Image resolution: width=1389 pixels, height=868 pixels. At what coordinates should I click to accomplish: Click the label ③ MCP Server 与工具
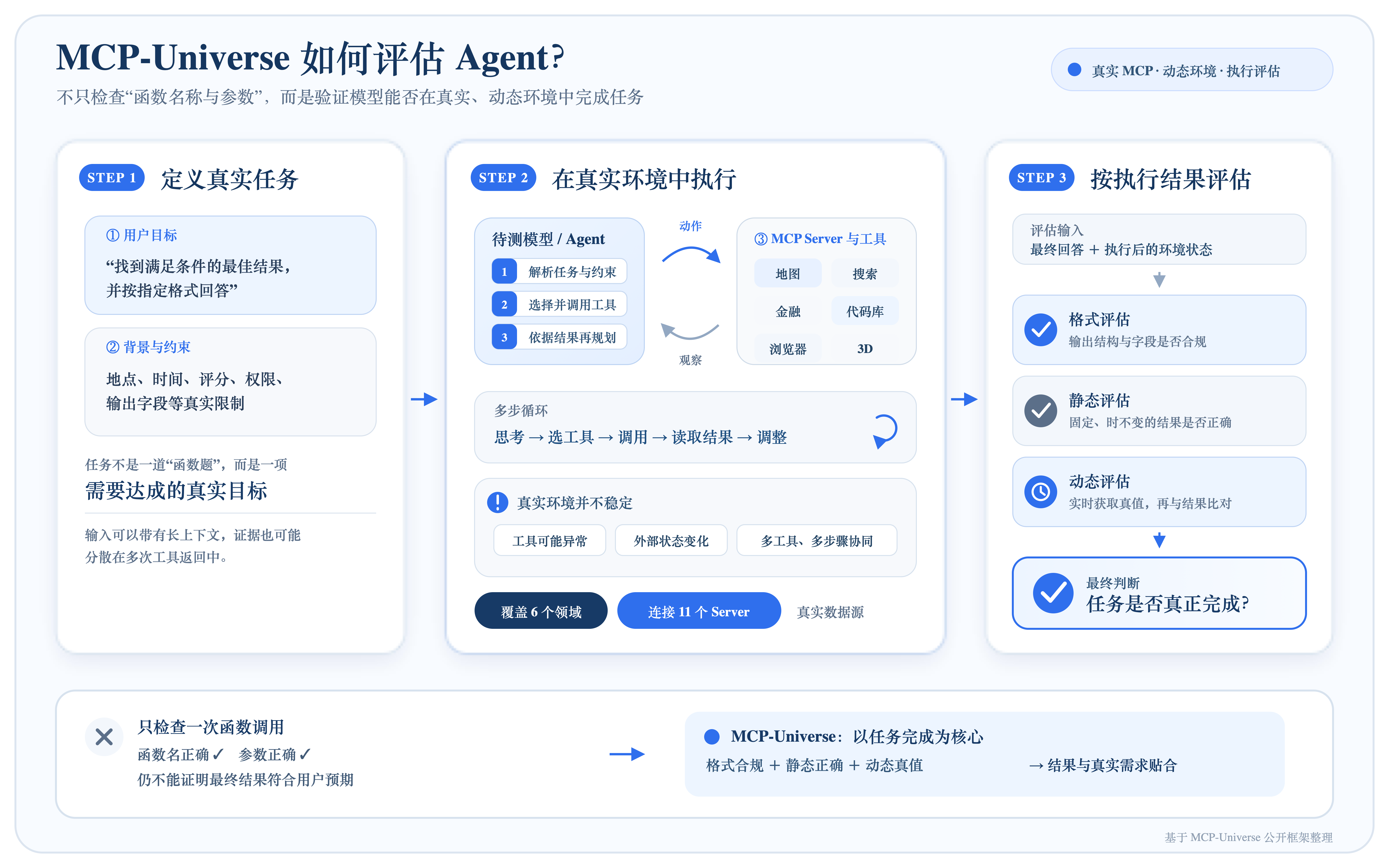pyautogui.click(x=820, y=238)
